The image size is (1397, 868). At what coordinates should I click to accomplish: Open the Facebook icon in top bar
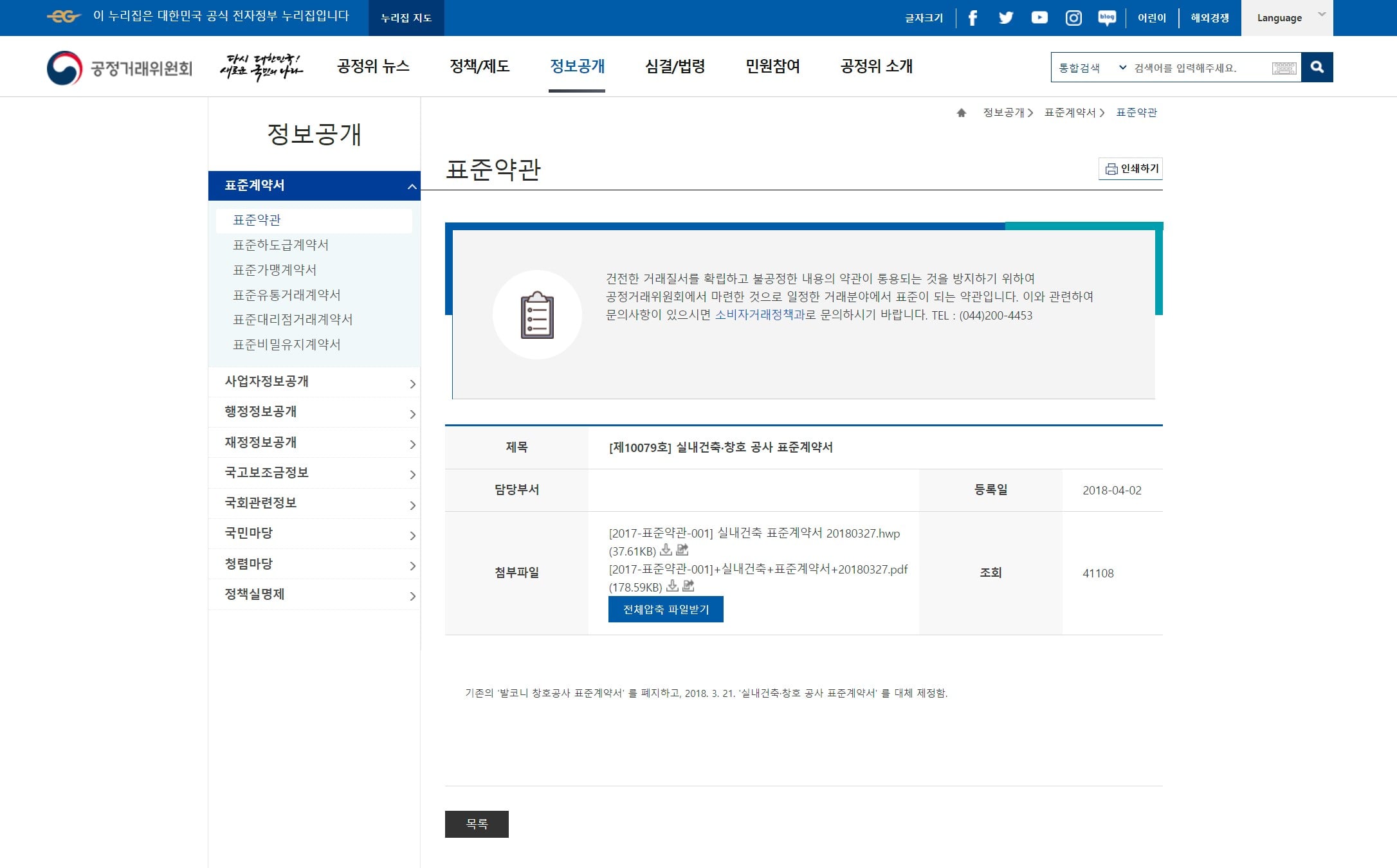[972, 18]
